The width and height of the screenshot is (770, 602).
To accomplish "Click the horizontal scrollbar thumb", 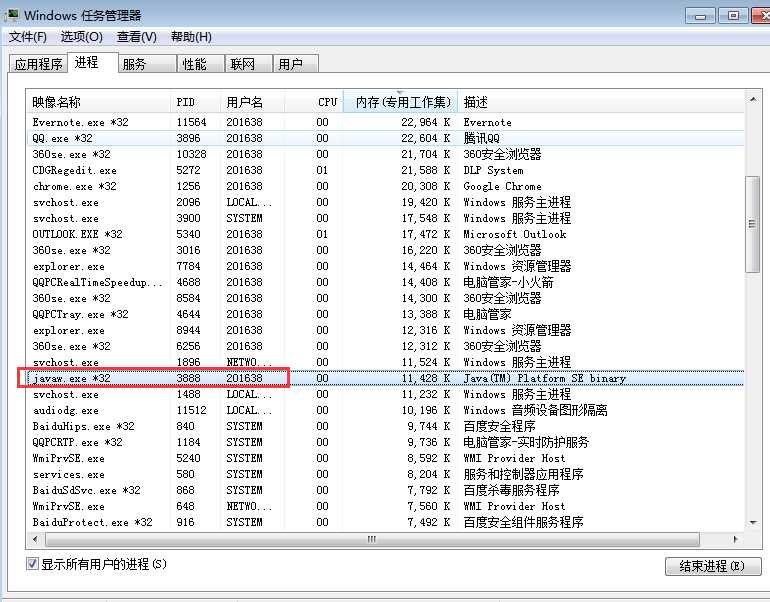I will click(x=372, y=539).
